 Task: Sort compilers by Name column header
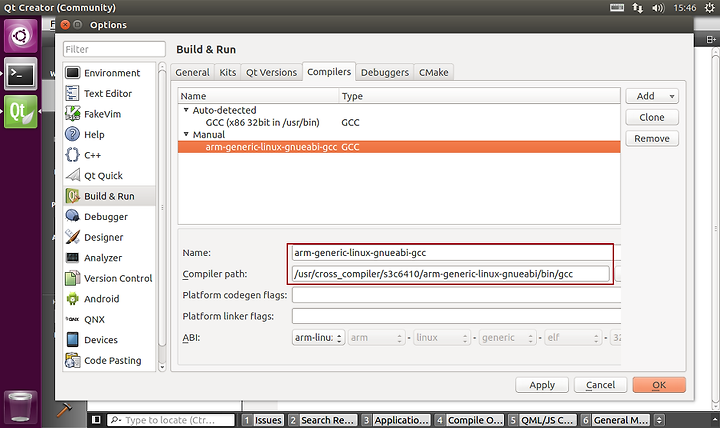tap(259, 96)
